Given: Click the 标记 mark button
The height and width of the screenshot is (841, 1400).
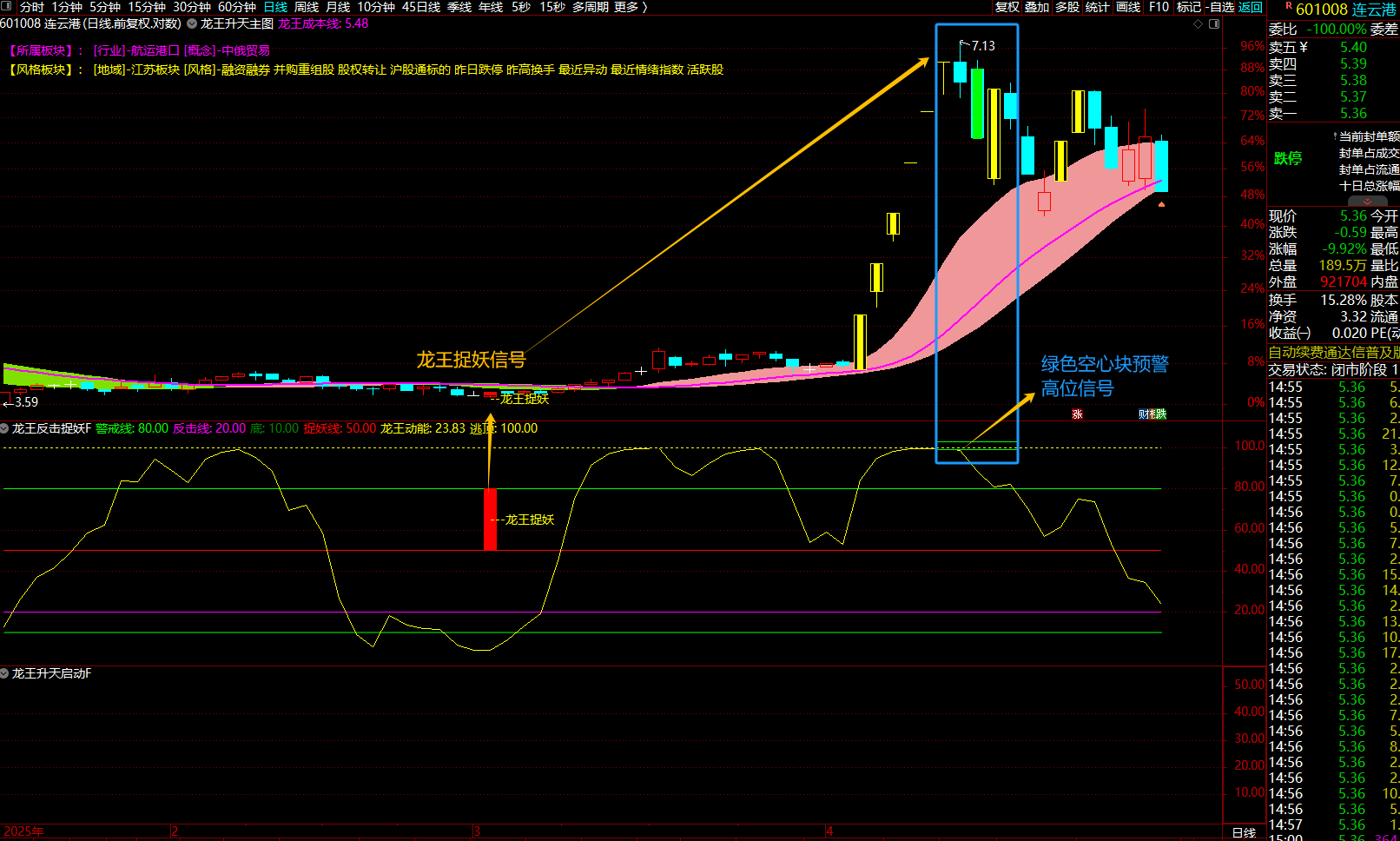Looking at the screenshot, I should [1189, 7].
